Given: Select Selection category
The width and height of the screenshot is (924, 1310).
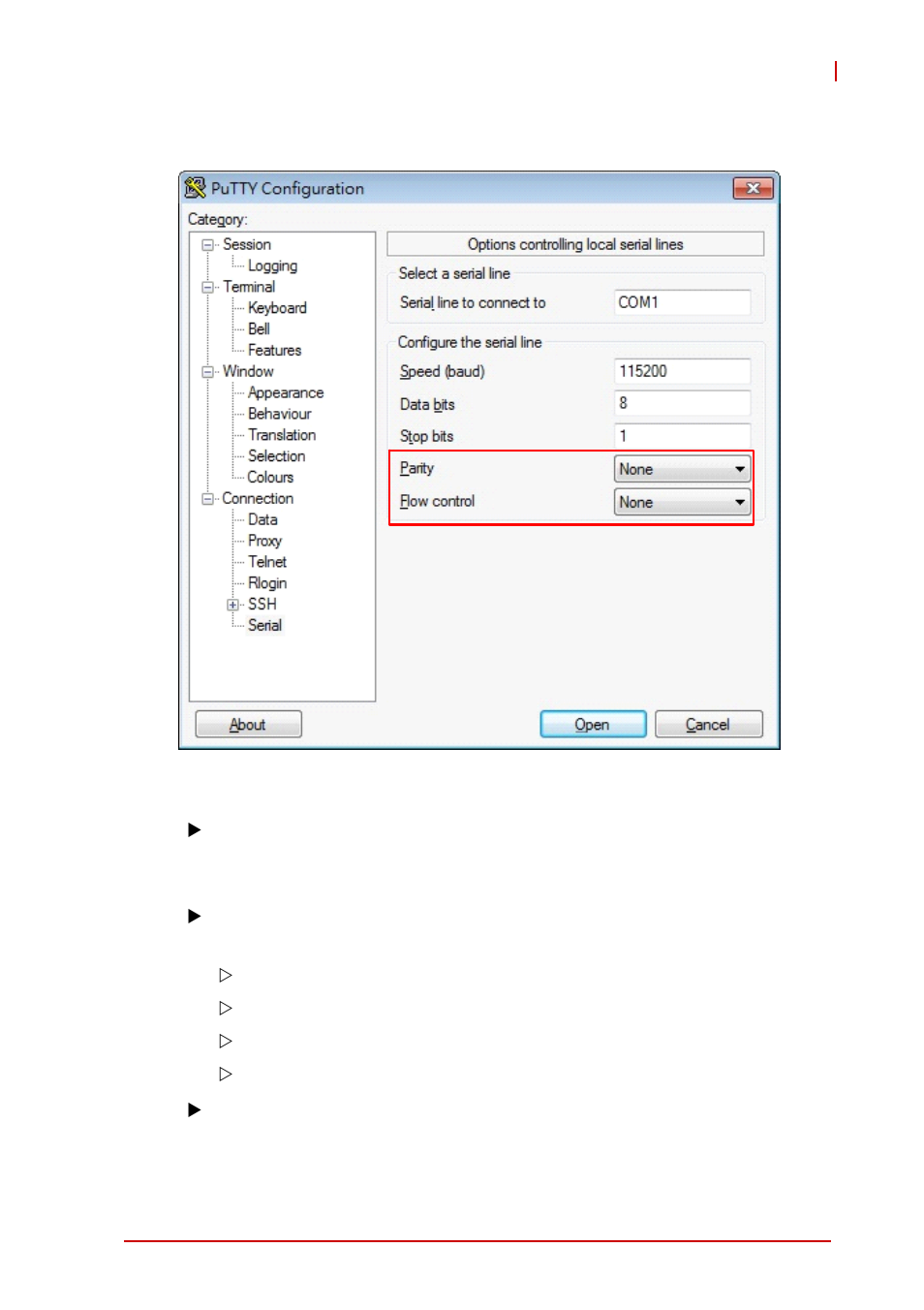Looking at the screenshot, I should pos(276,456).
